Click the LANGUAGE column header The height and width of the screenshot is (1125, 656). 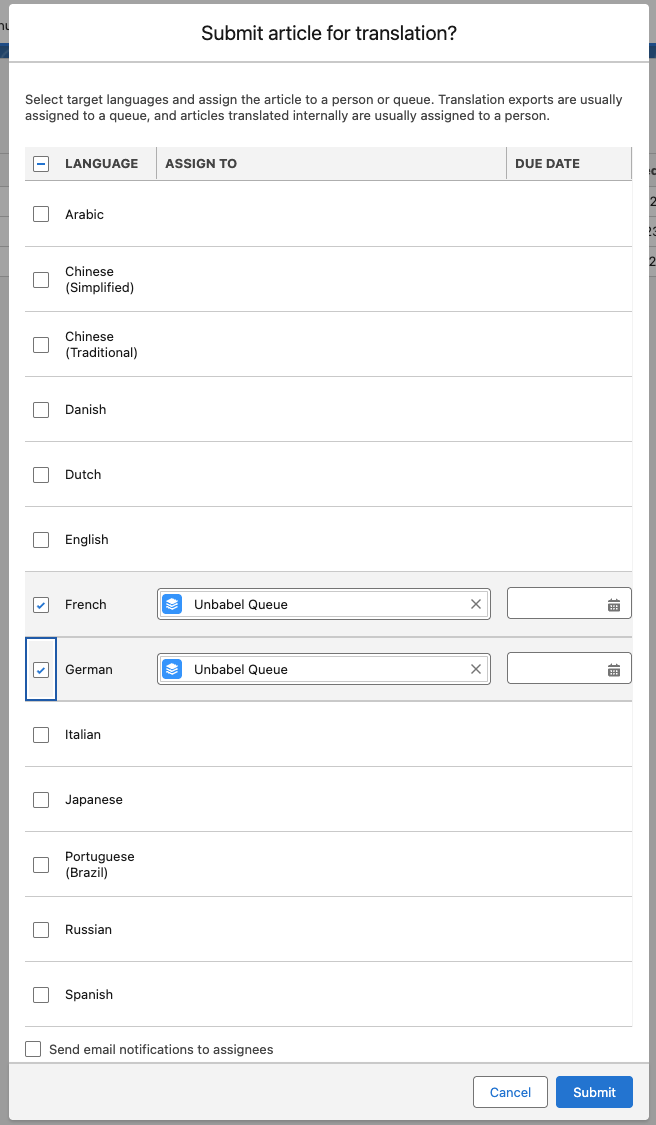[x=101, y=164]
